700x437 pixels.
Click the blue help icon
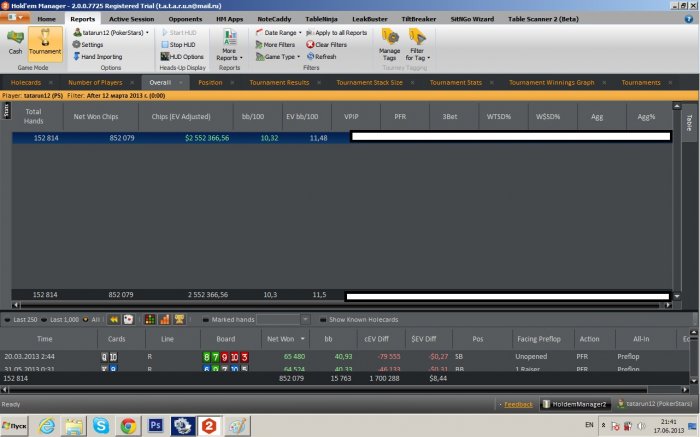coord(689,19)
